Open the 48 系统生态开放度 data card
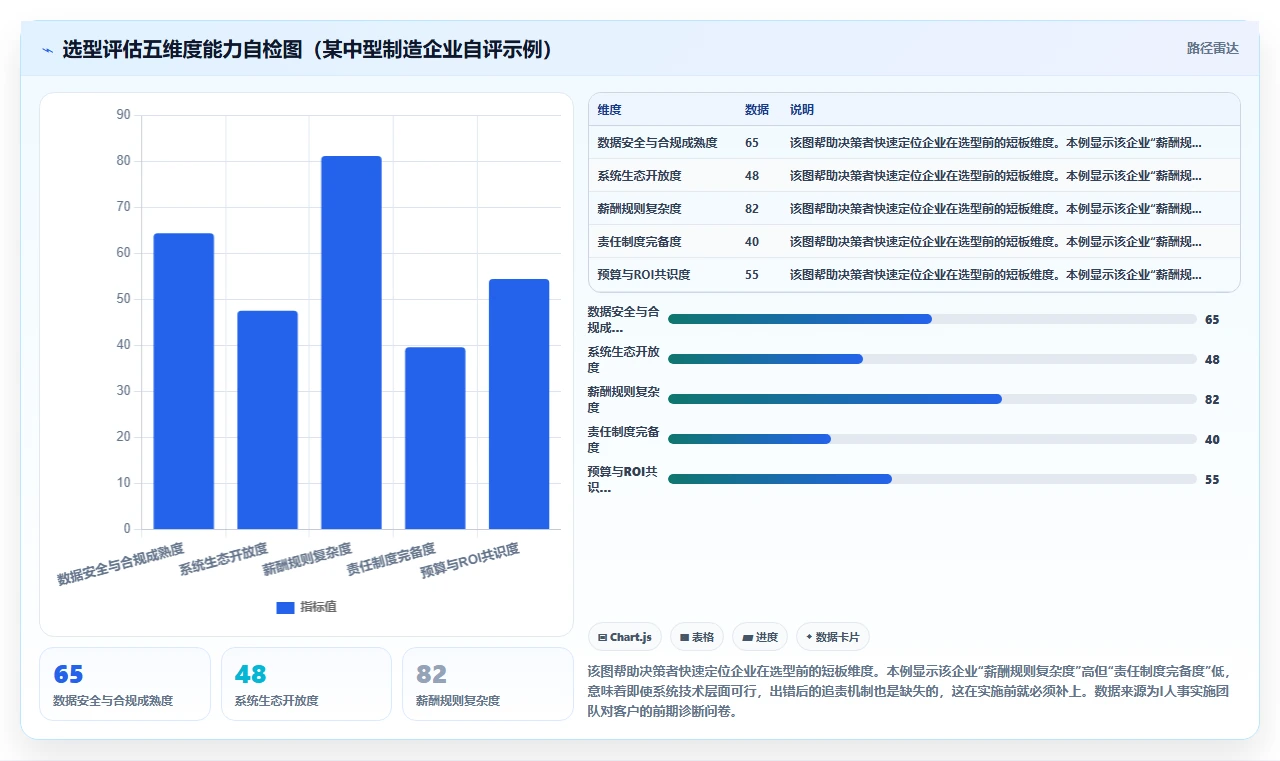Image resolution: width=1280 pixels, height=761 pixels. click(306, 684)
